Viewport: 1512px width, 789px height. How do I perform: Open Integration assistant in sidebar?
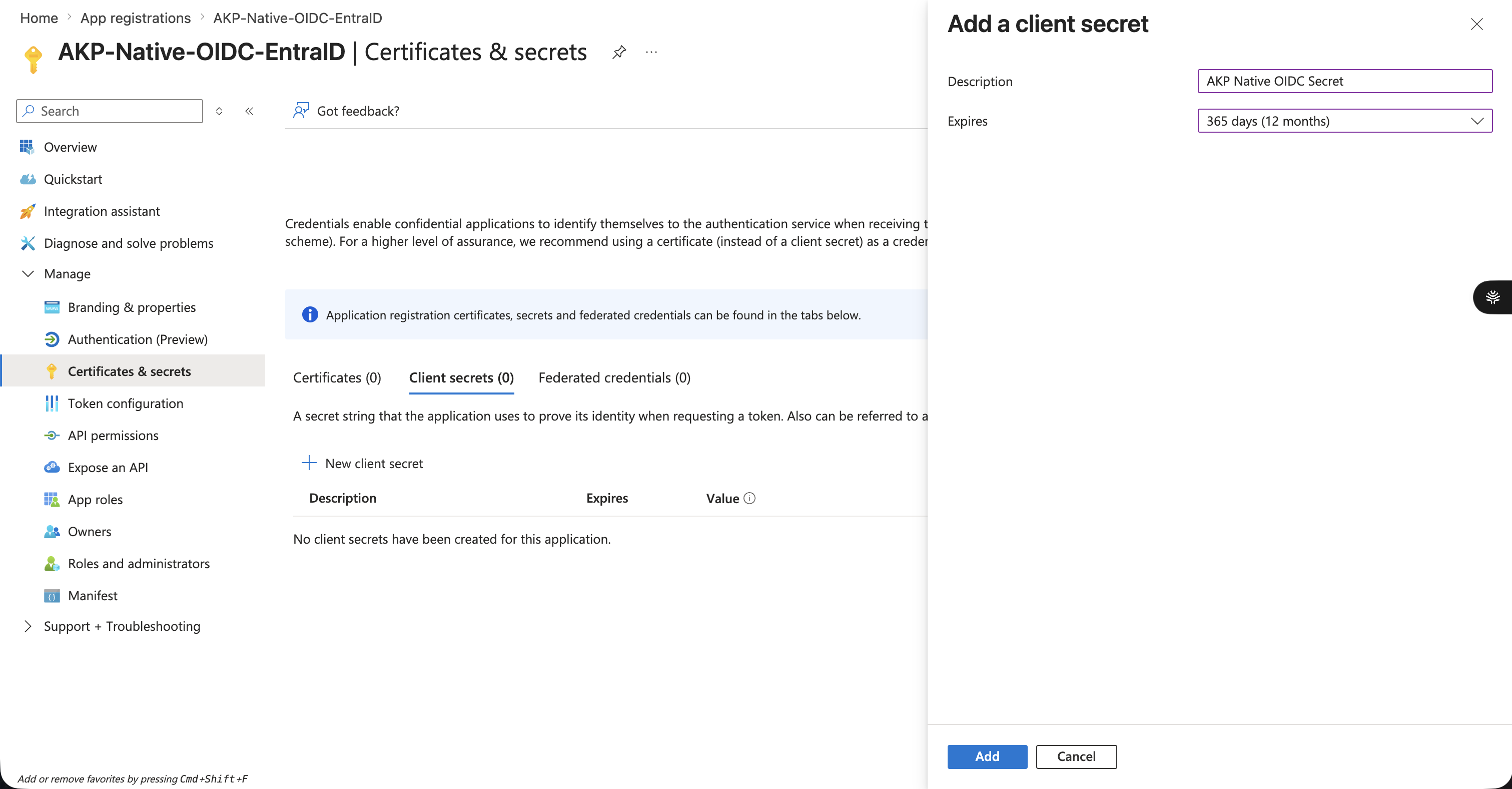pyautogui.click(x=102, y=211)
